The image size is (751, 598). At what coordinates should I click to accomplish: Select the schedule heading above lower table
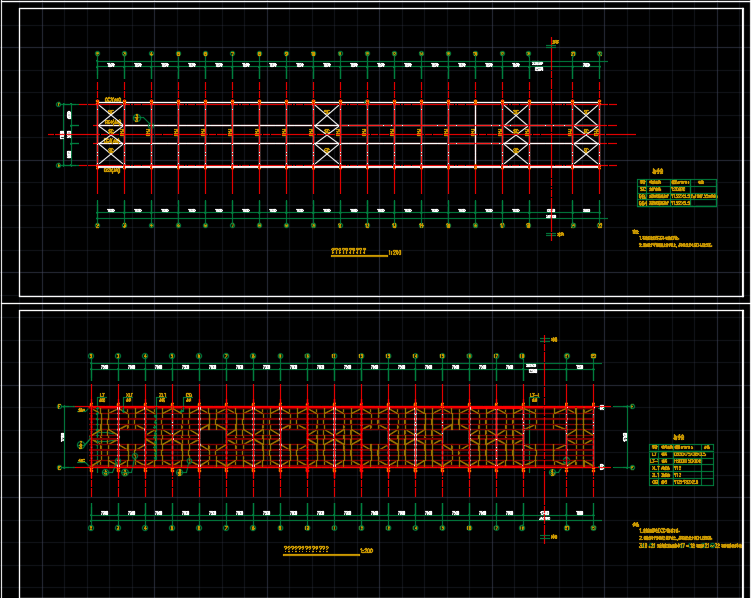coord(679,437)
